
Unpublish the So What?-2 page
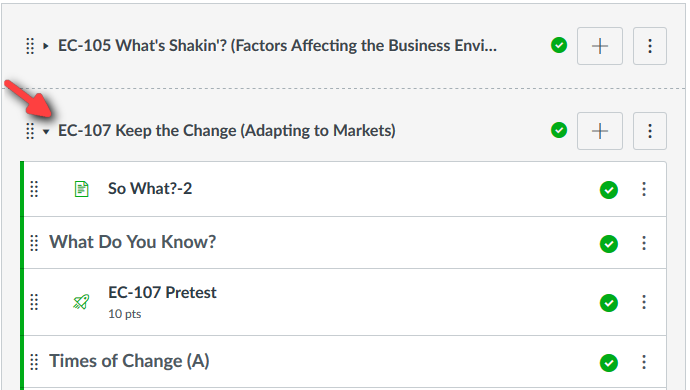(x=609, y=190)
